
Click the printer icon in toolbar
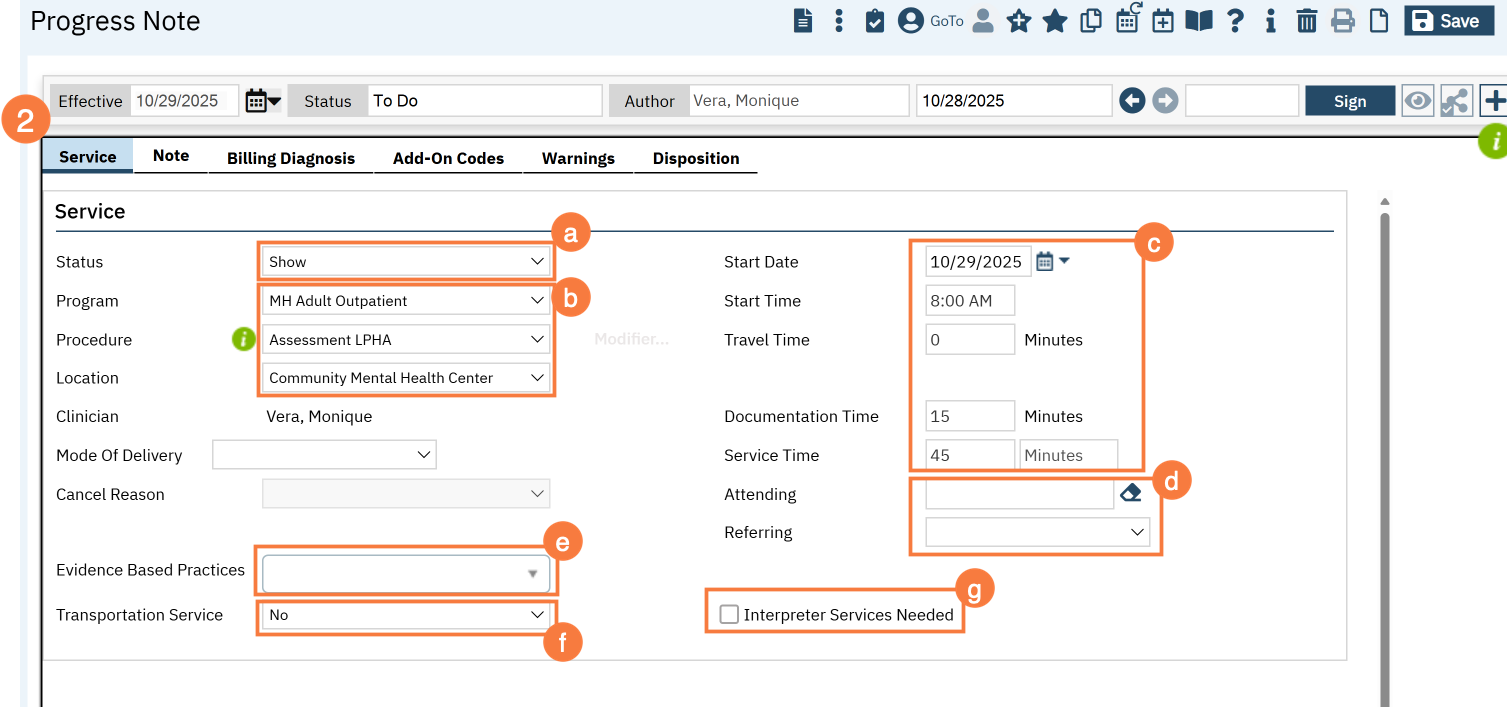(x=1342, y=21)
